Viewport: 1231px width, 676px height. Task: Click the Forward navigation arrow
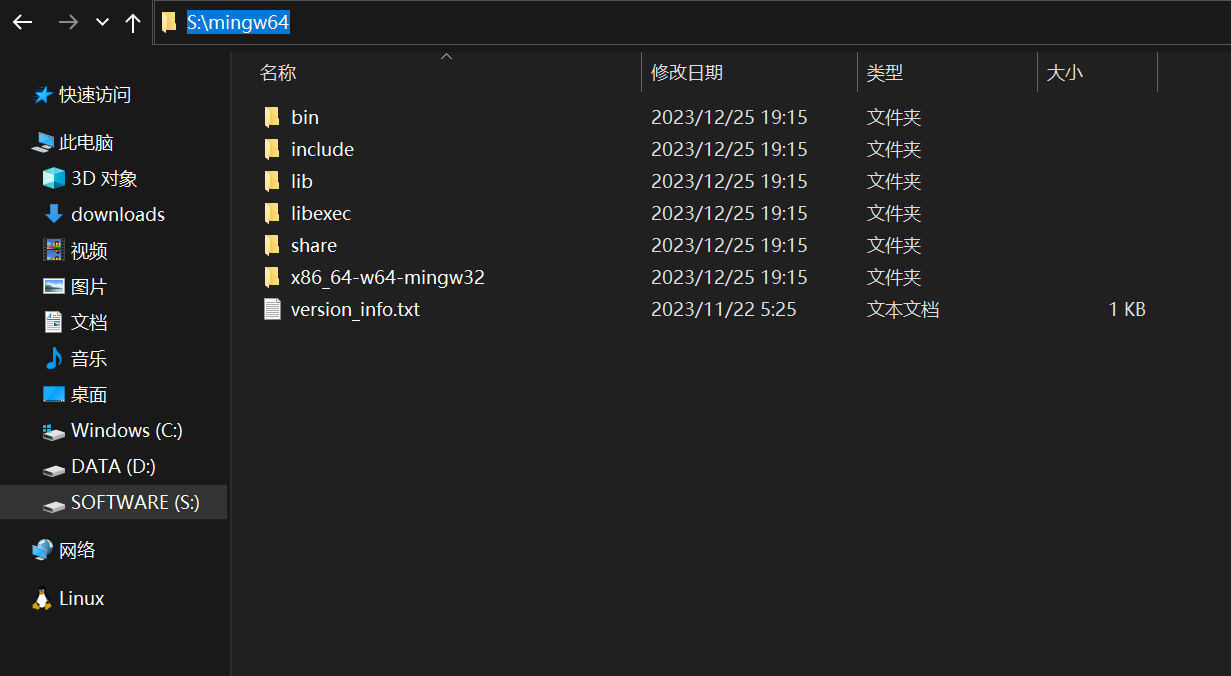point(68,22)
